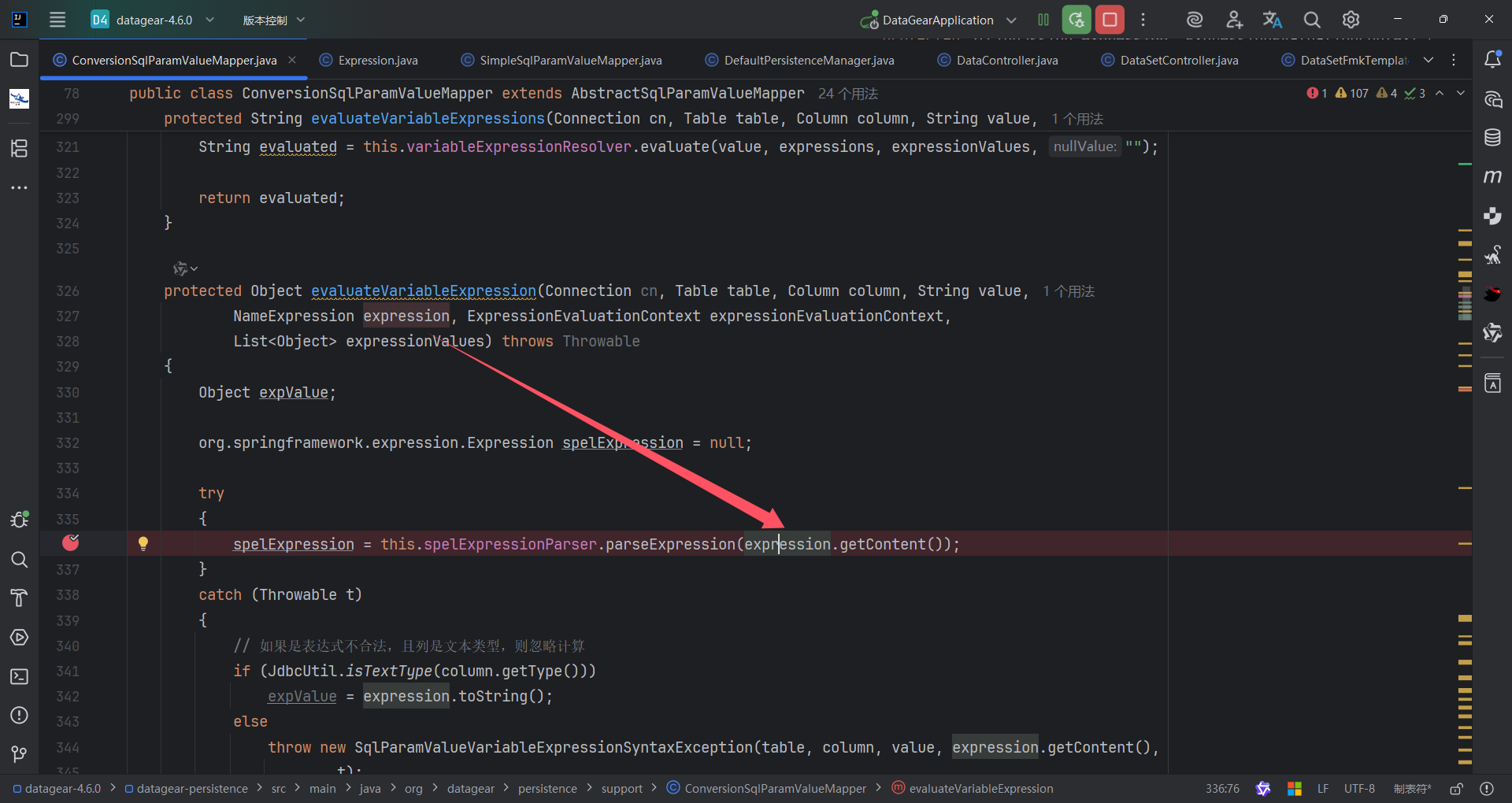Go to next highlighted error
The height and width of the screenshot is (803, 1512).
tap(1461, 93)
